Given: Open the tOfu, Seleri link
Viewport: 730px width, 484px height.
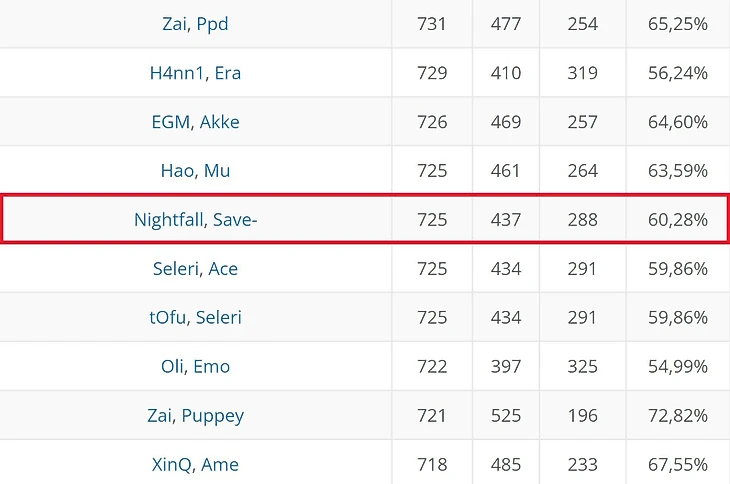Looking at the screenshot, I should click(195, 318).
